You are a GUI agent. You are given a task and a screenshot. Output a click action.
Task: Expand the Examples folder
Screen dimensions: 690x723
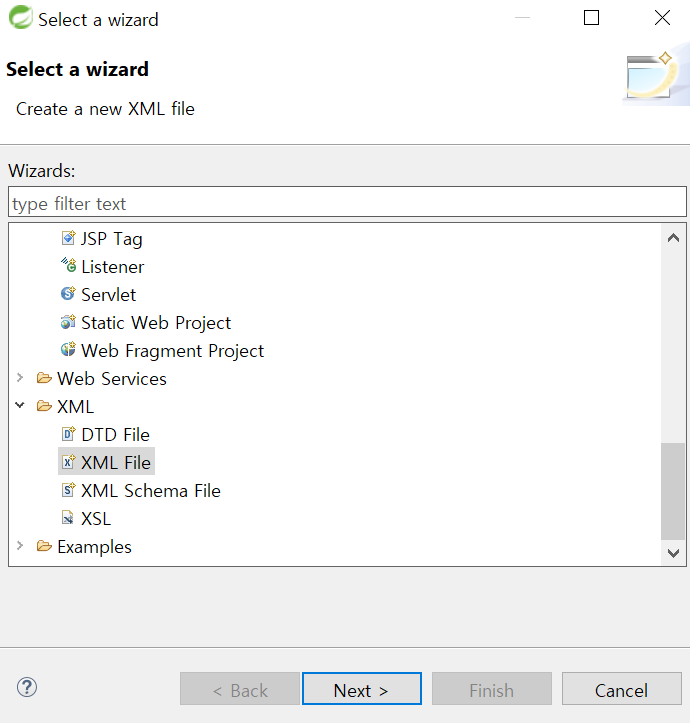pyautogui.click(x=20, y=545)
